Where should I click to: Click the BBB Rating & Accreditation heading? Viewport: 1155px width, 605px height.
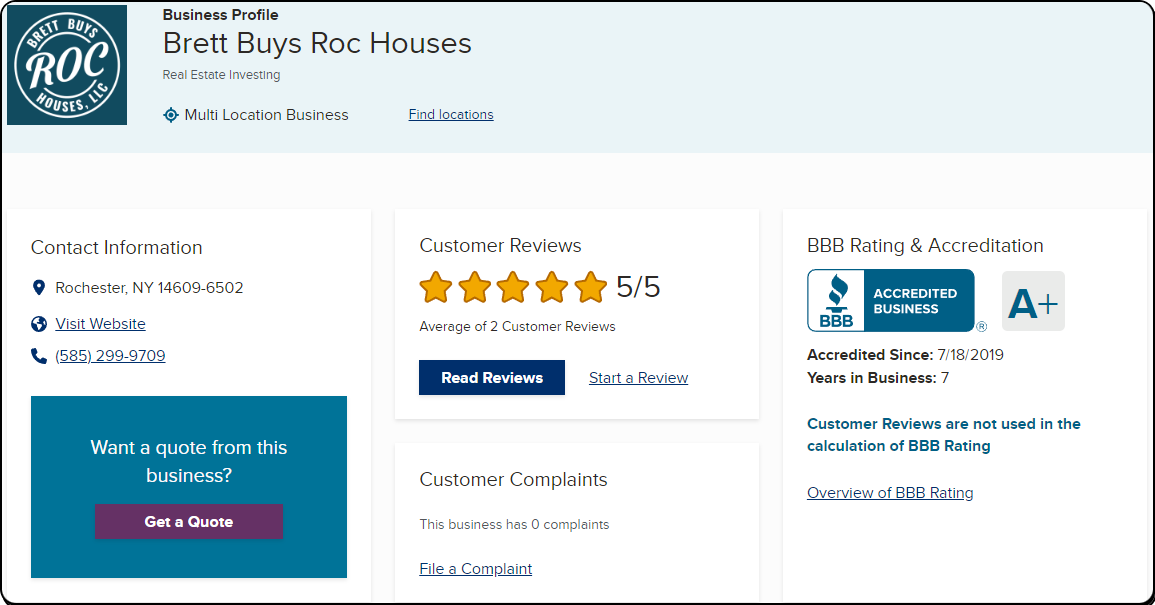(x=925, y=245)
